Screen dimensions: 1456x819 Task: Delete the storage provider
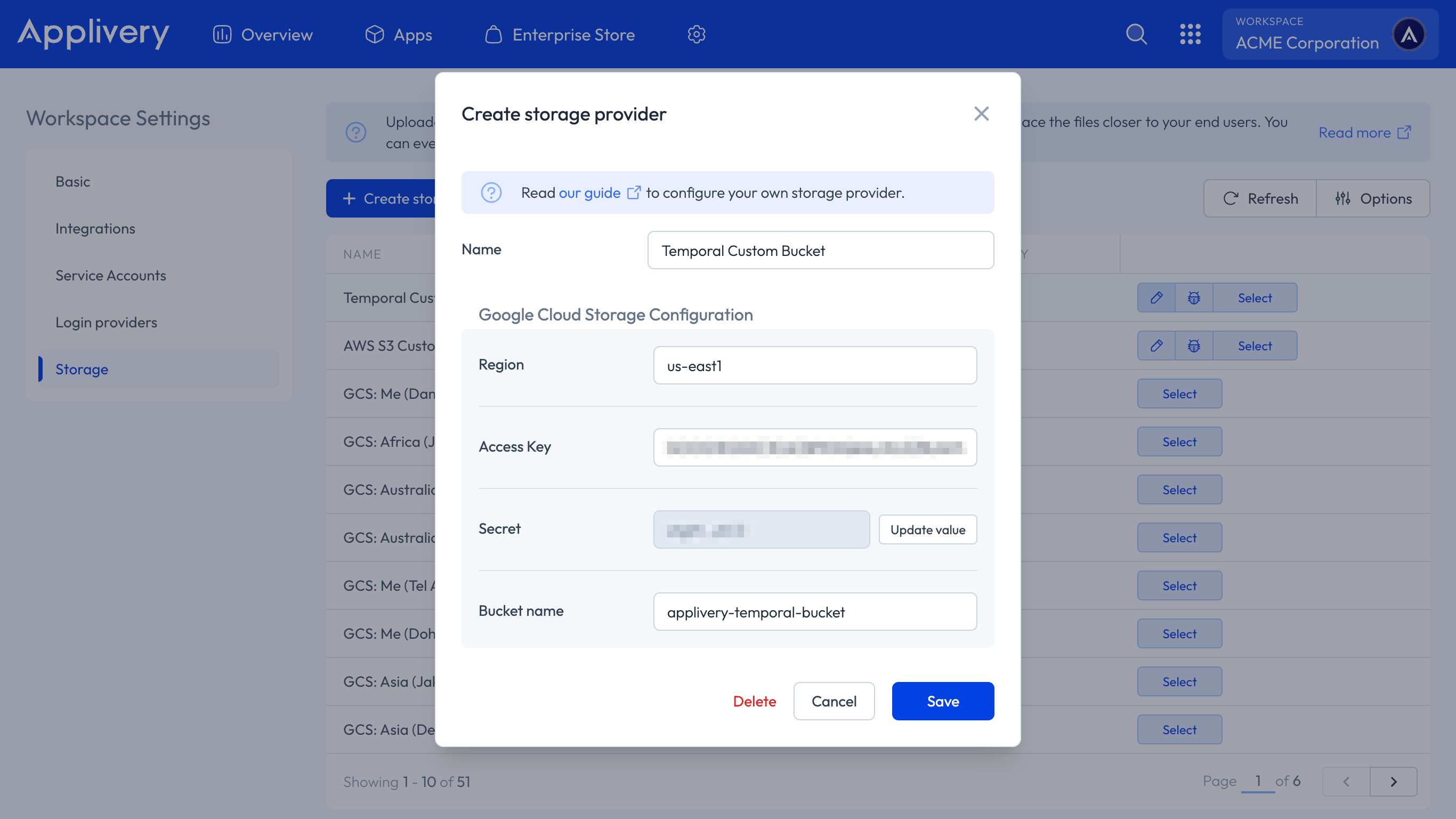[755, 701]
